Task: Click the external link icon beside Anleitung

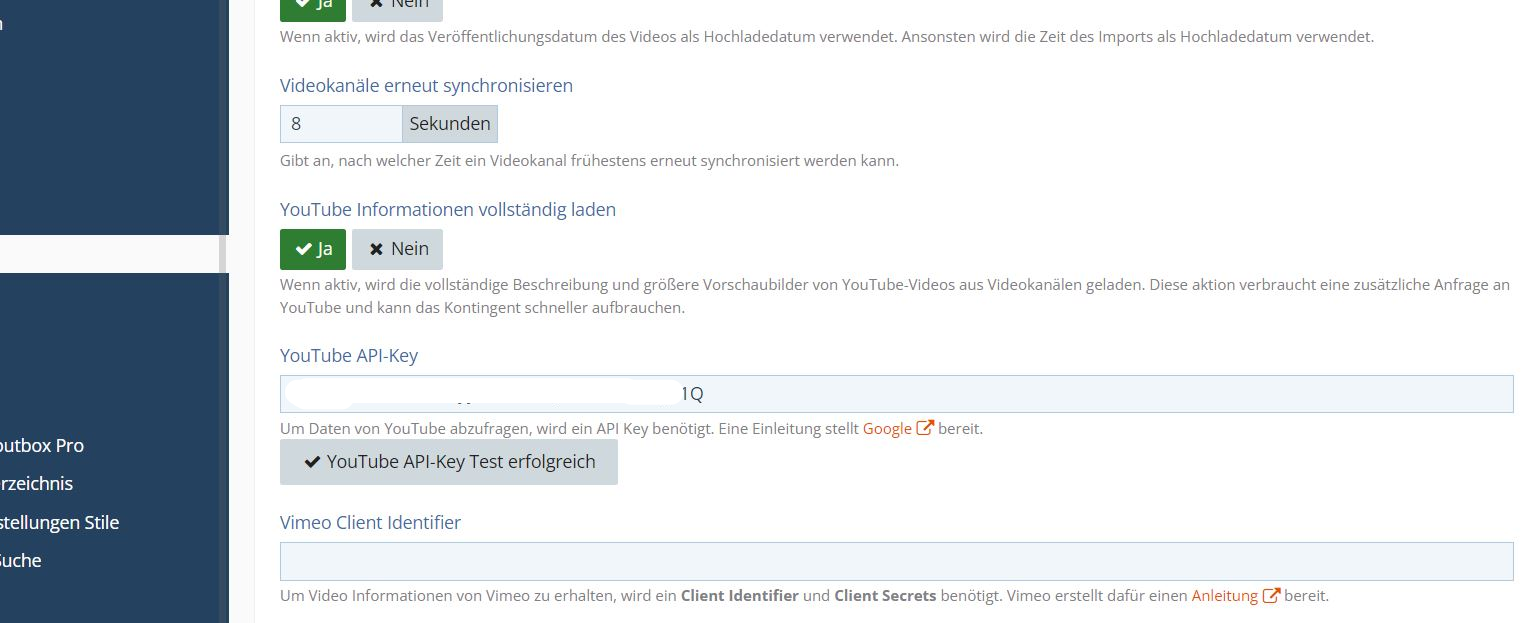Action: (1271, 595)
